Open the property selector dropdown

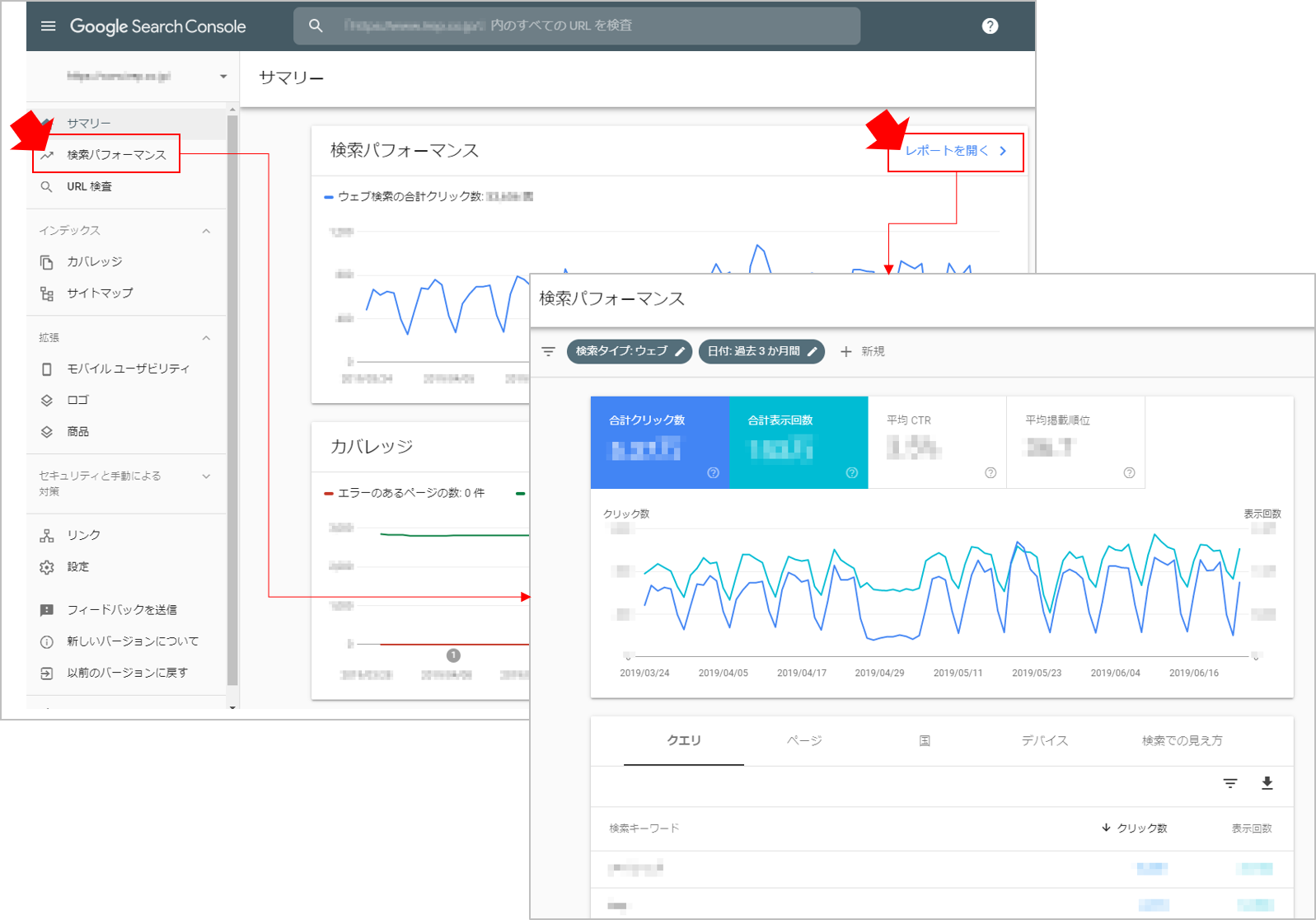[222, 77]
